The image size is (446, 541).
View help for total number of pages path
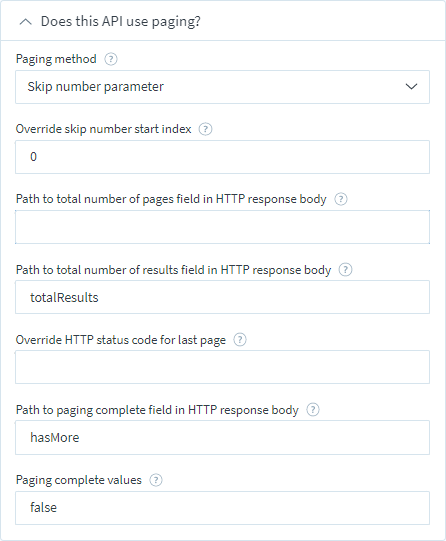(341, 199)
